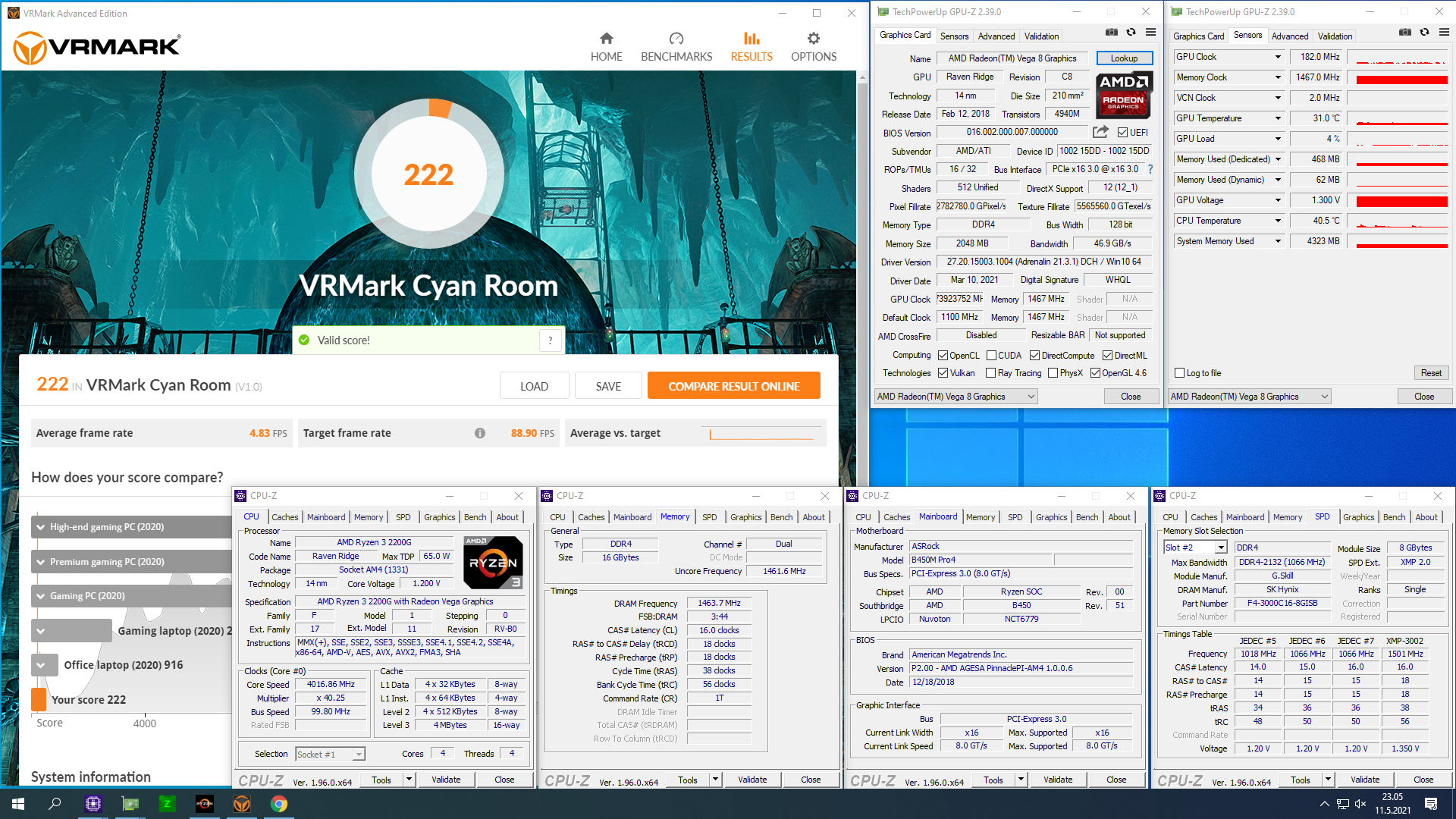Refresh the left GPU-Z window
The height and width of the screenshot is (819, 1456).
pyautogui.click(x=1131, y=33)
